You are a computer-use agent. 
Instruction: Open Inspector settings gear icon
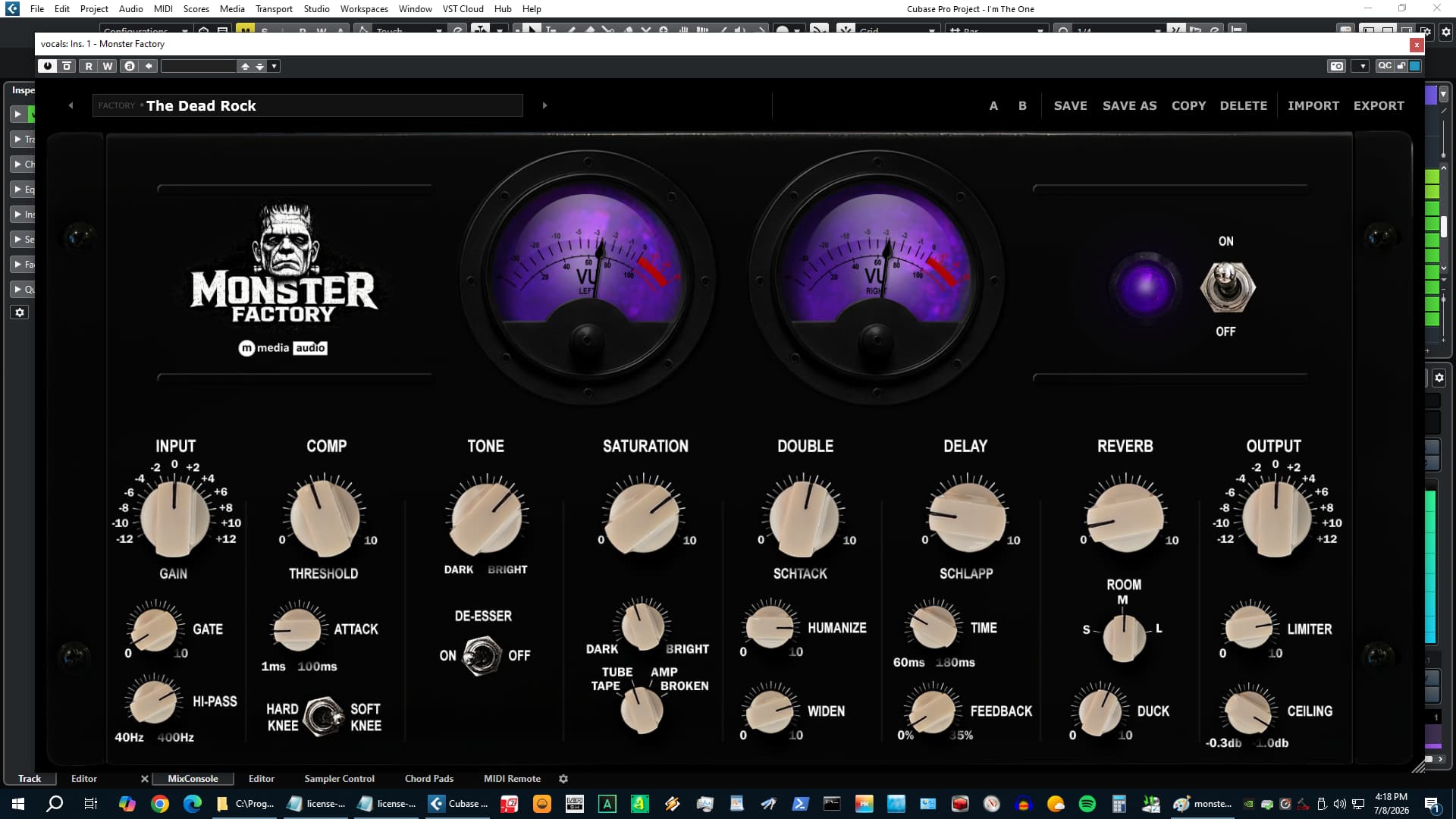pos(20,312)
